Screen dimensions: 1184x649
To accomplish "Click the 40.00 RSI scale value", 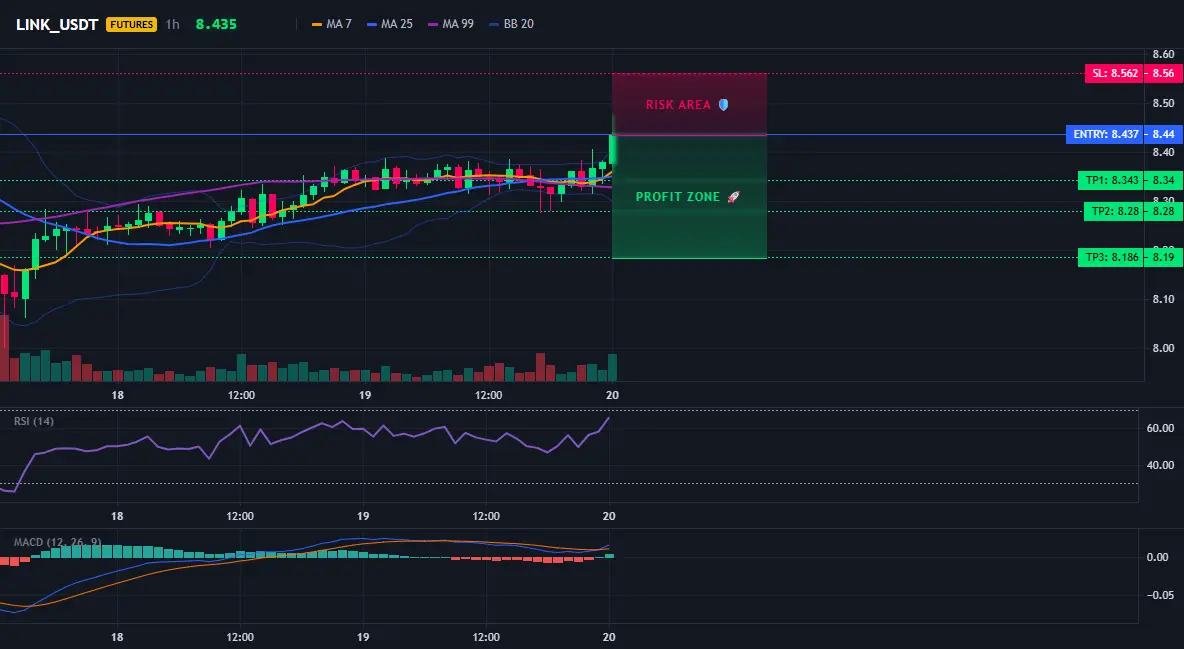I will [x=1161, y=465].
